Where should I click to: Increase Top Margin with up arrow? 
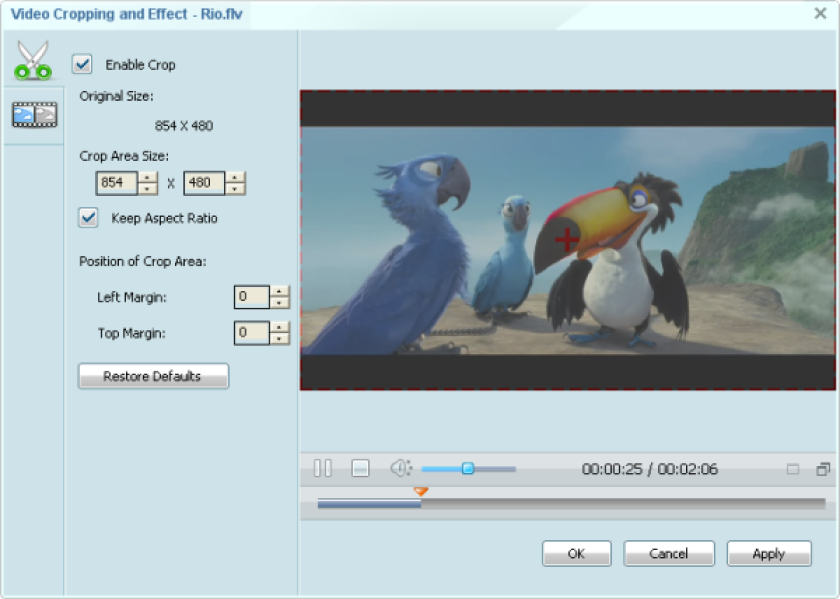(280, 327)
